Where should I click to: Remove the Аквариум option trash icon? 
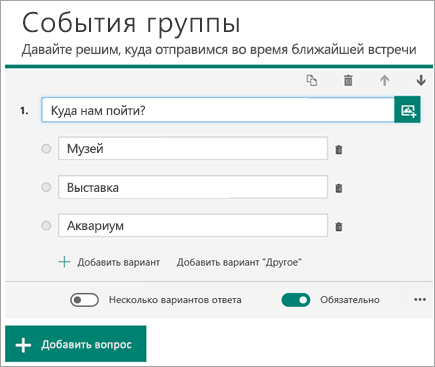[x=339, y=227]
